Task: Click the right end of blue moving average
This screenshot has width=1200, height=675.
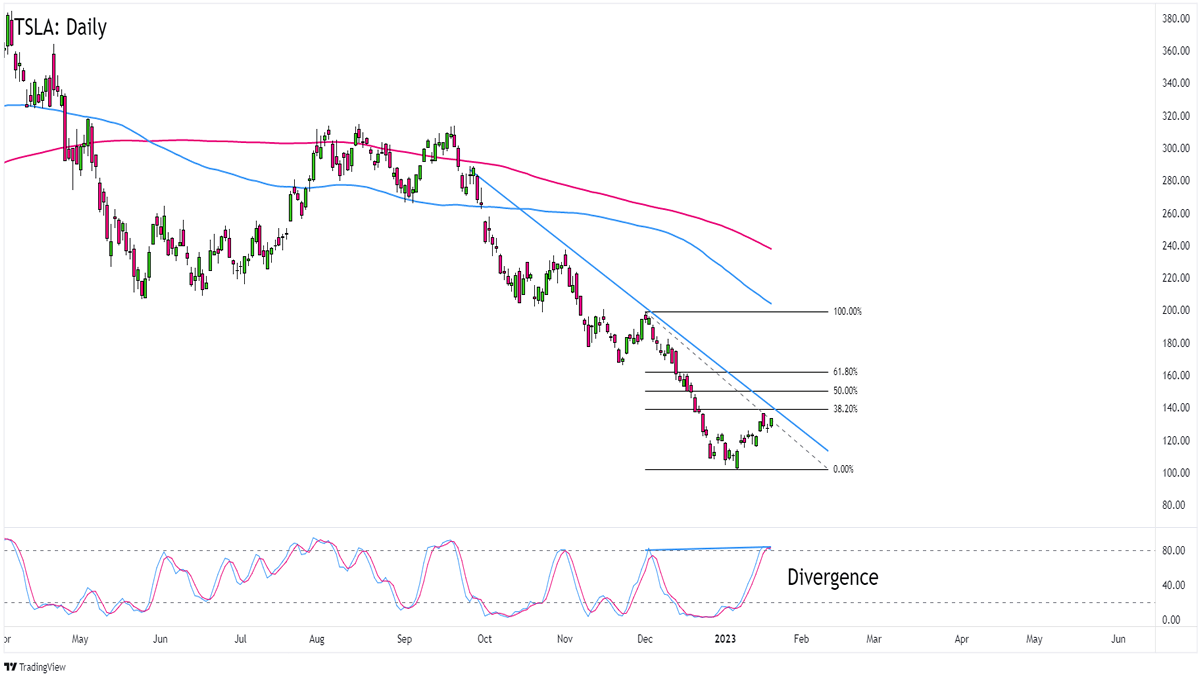Action: pyautogui.click(x=771, y=303)
